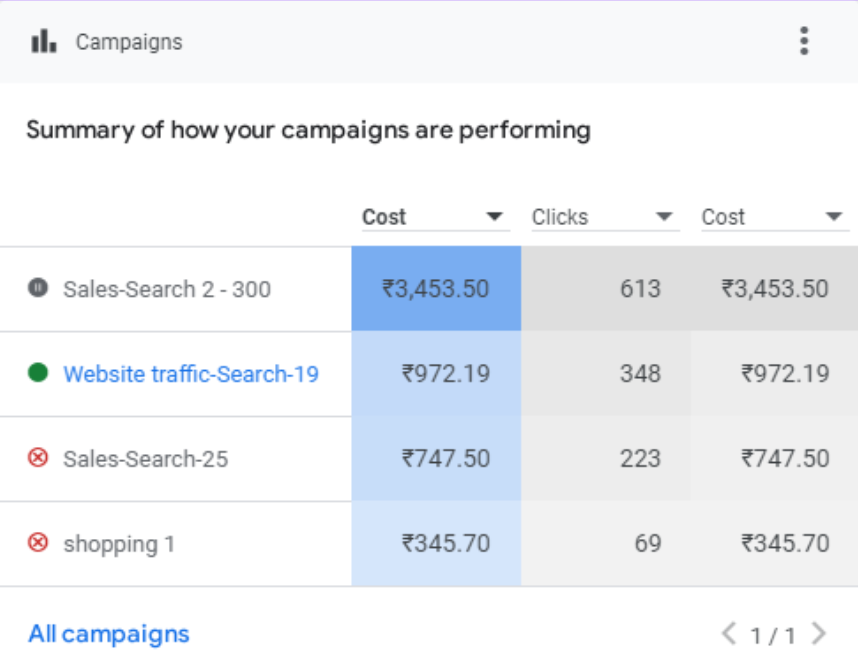Go to next page arrow

tap(819, 634)
